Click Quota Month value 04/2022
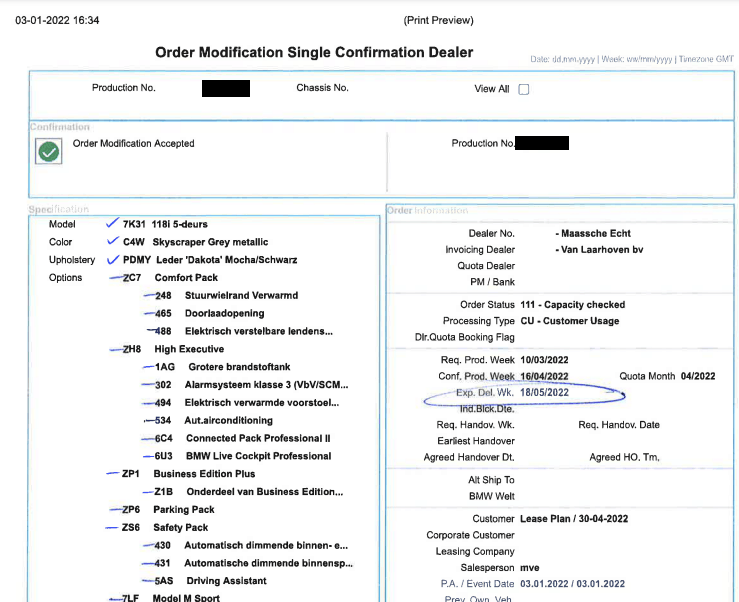Image resolution: width=739 pixels, height=602 pixels. click(698, 376)
